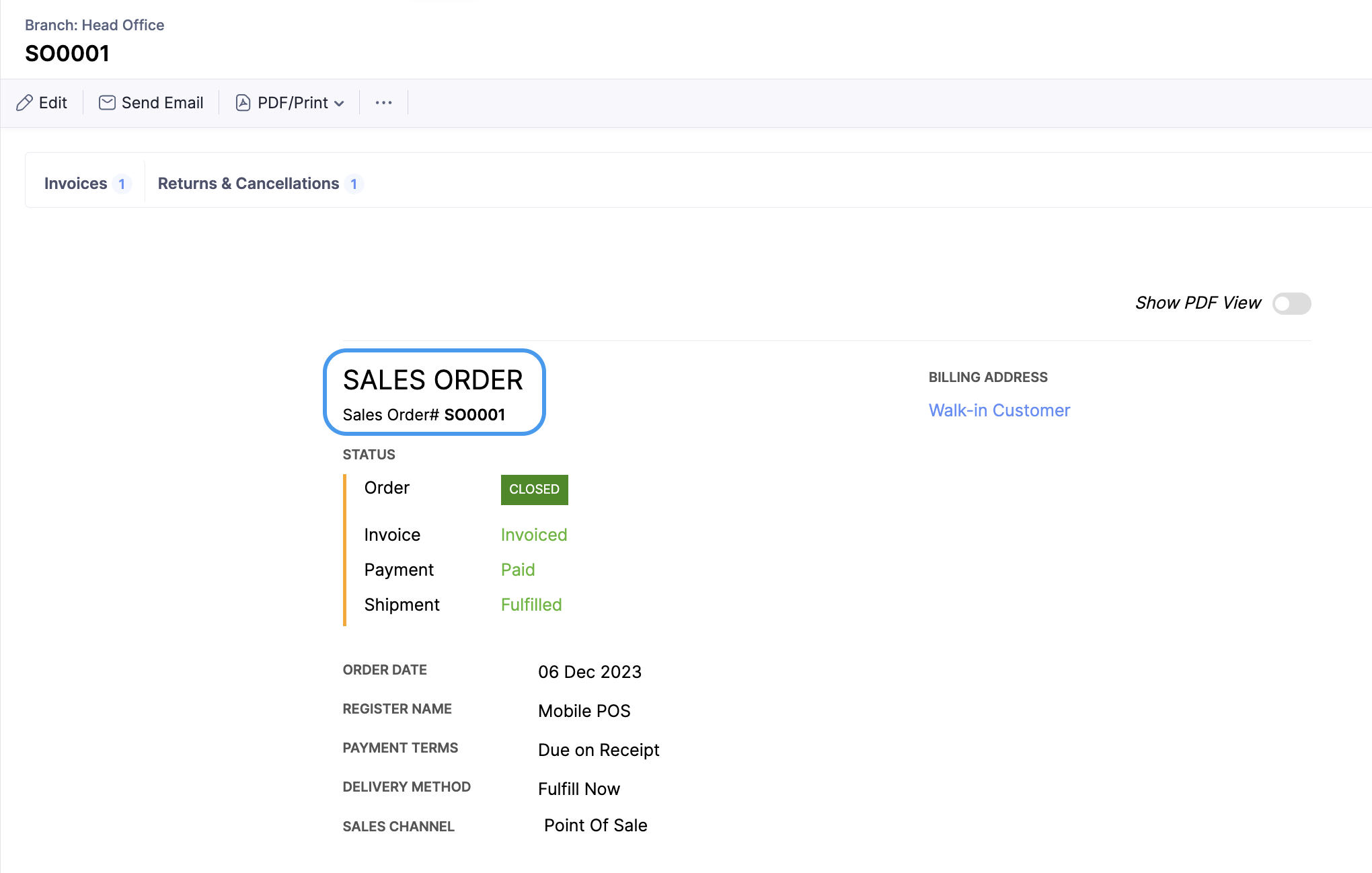Click the Send Email text

[162, 103]
